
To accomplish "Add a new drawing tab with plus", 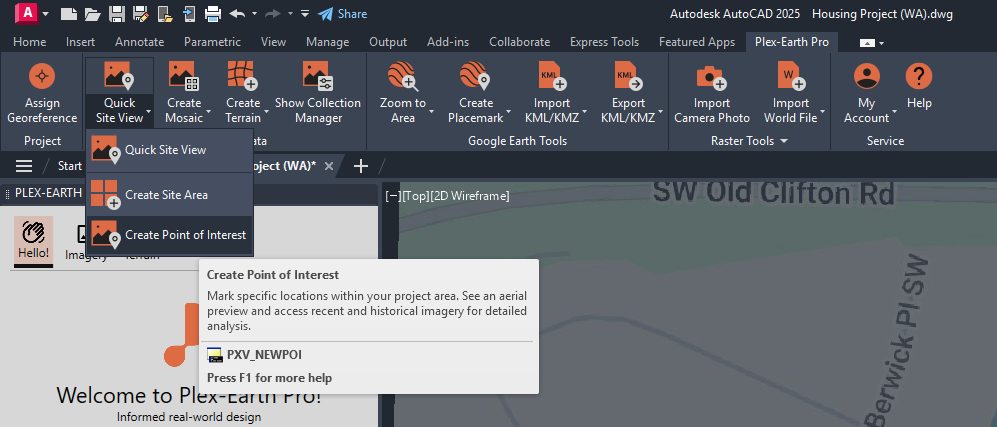I will click(361, 166).
